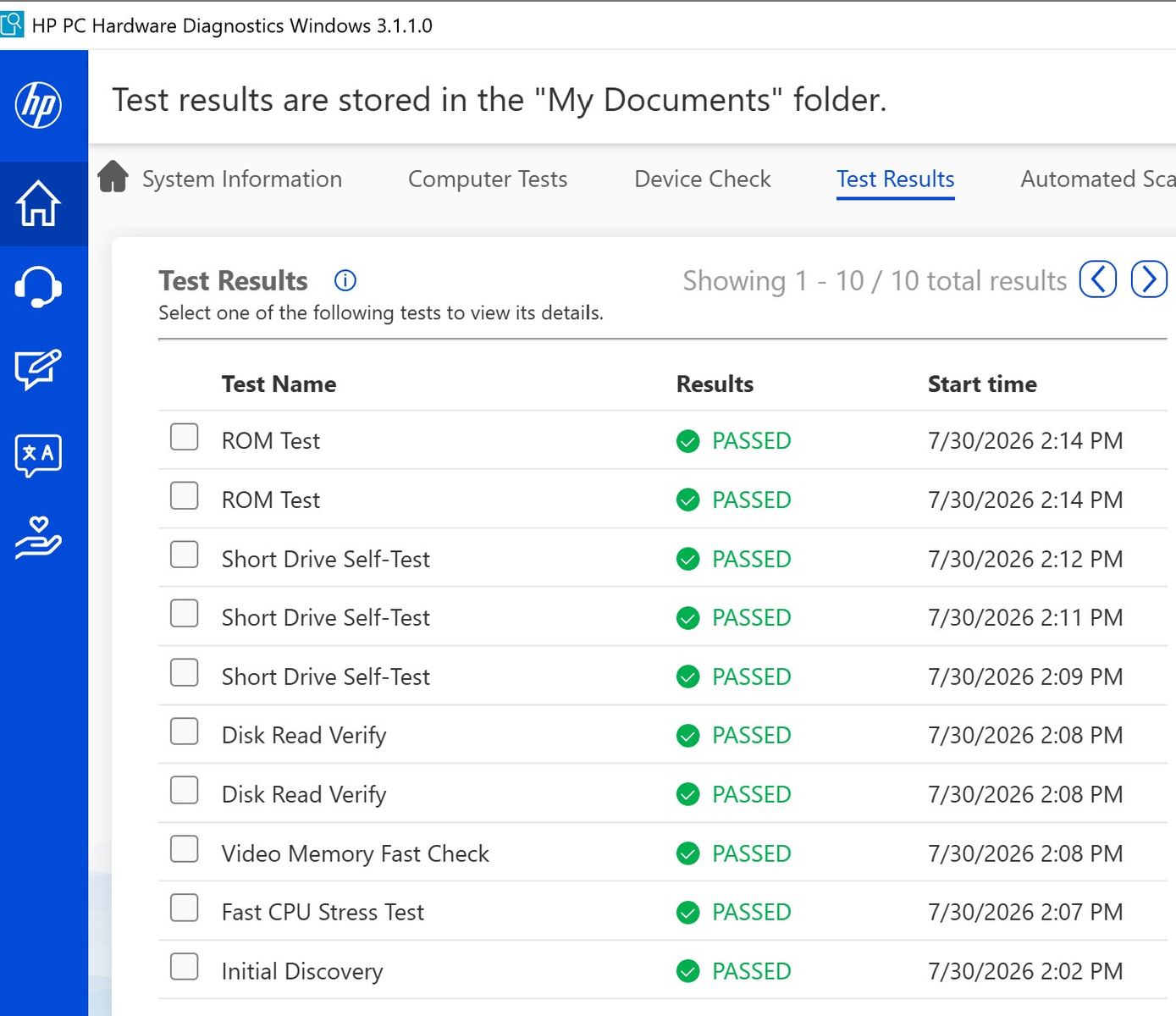Image resolution: width=1176 pixels, height=1016 pixels.
Task: Click green check of 2:11 PM Short Drive Self-Test
Action: (x=688, y=618)
